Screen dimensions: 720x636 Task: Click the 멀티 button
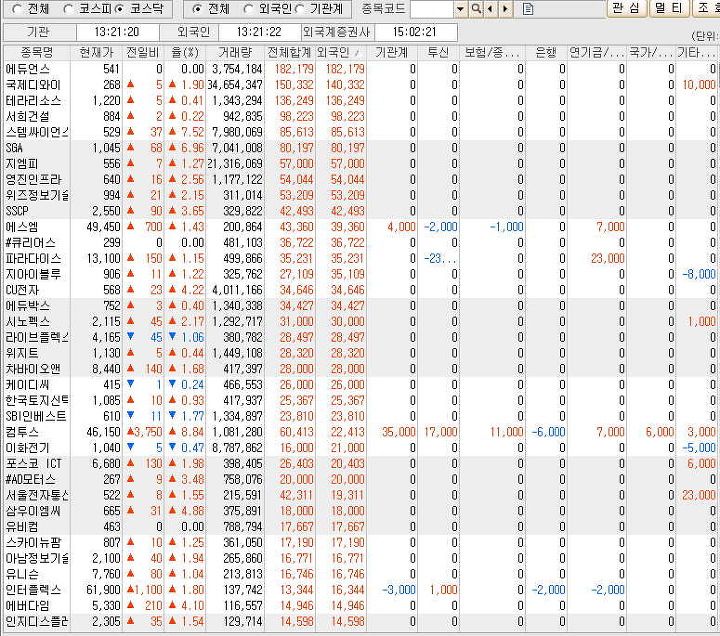(669, 8)
